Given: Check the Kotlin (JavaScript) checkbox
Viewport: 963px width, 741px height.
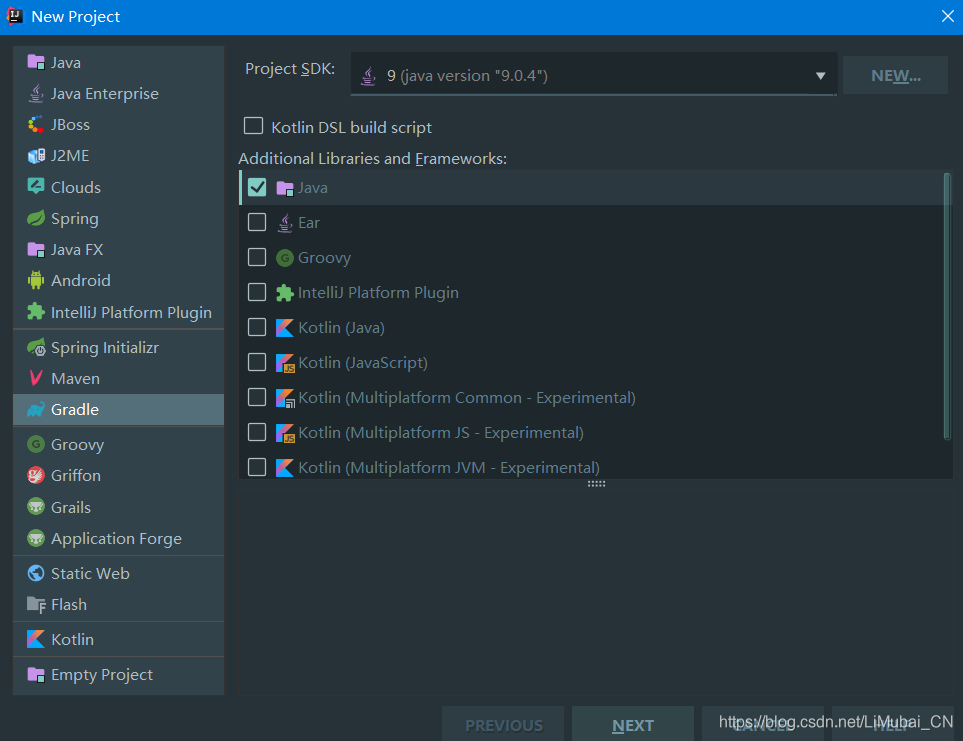Looking at the screenshot, I should tap(257, 362).
